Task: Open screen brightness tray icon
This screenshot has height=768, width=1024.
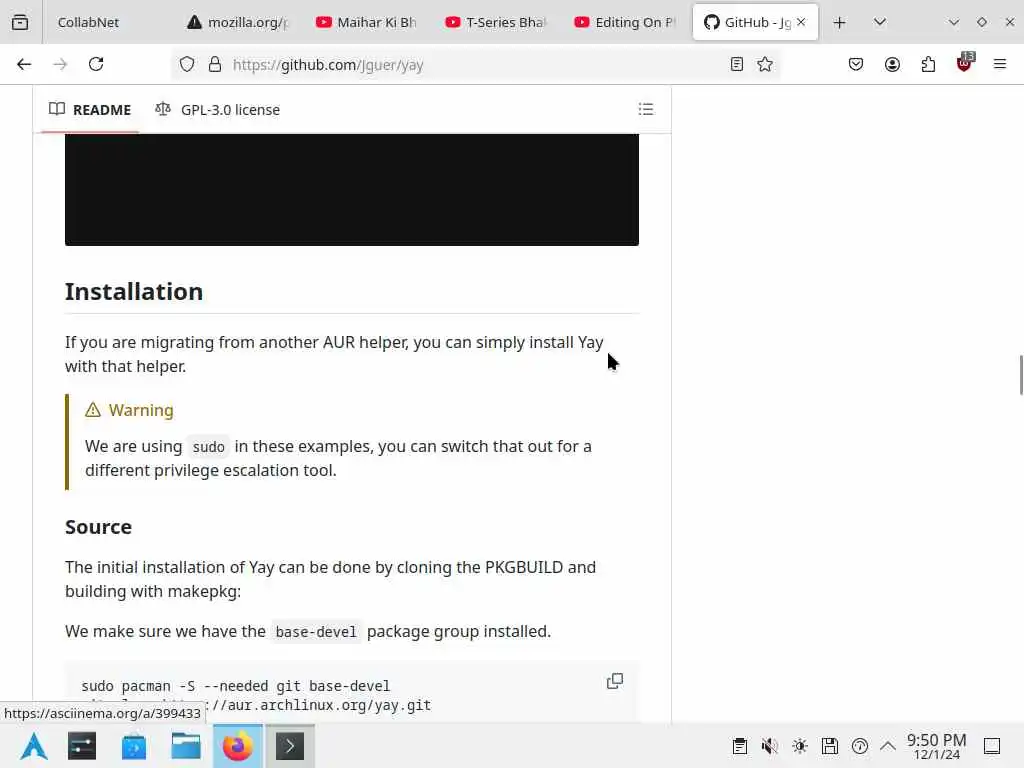Action: coord(800,746)
